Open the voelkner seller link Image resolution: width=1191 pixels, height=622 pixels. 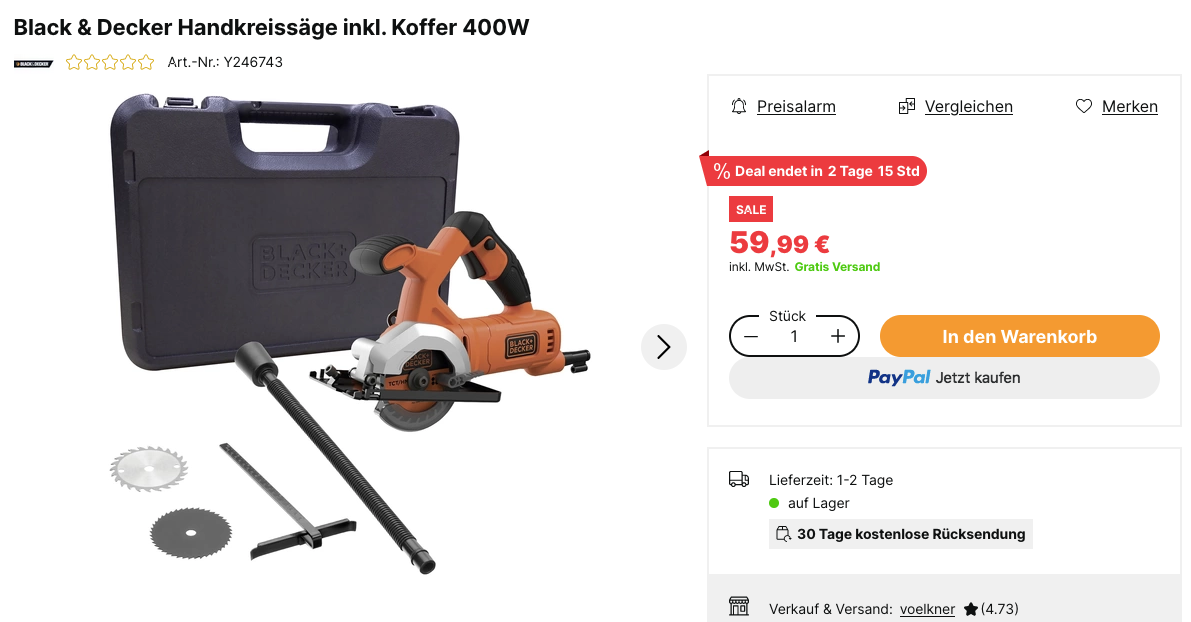[927, 609]
